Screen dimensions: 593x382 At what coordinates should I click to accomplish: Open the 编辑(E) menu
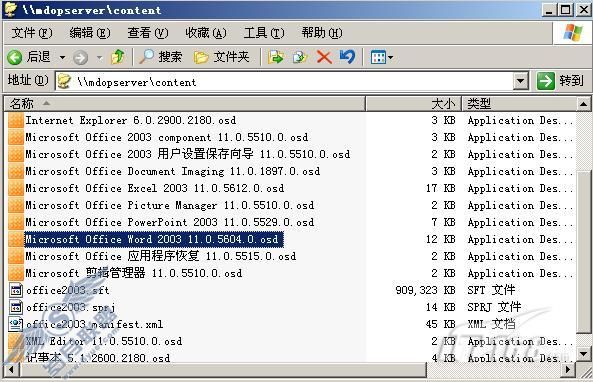click(90, 33)
